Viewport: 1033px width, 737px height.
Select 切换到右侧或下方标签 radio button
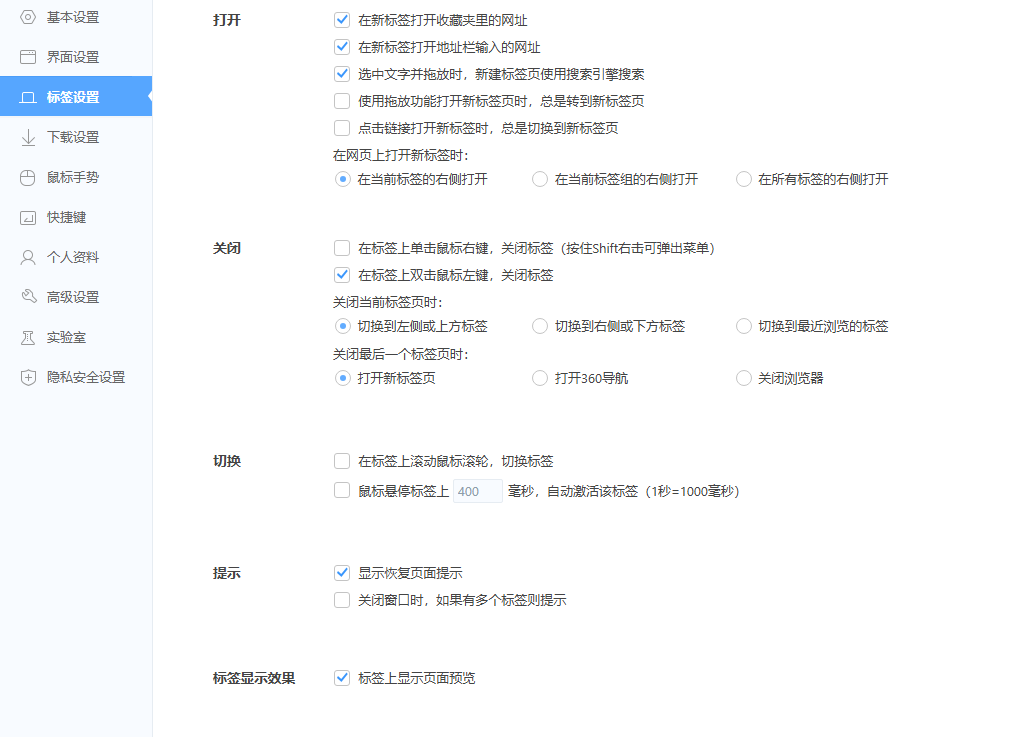coord(540,326)
